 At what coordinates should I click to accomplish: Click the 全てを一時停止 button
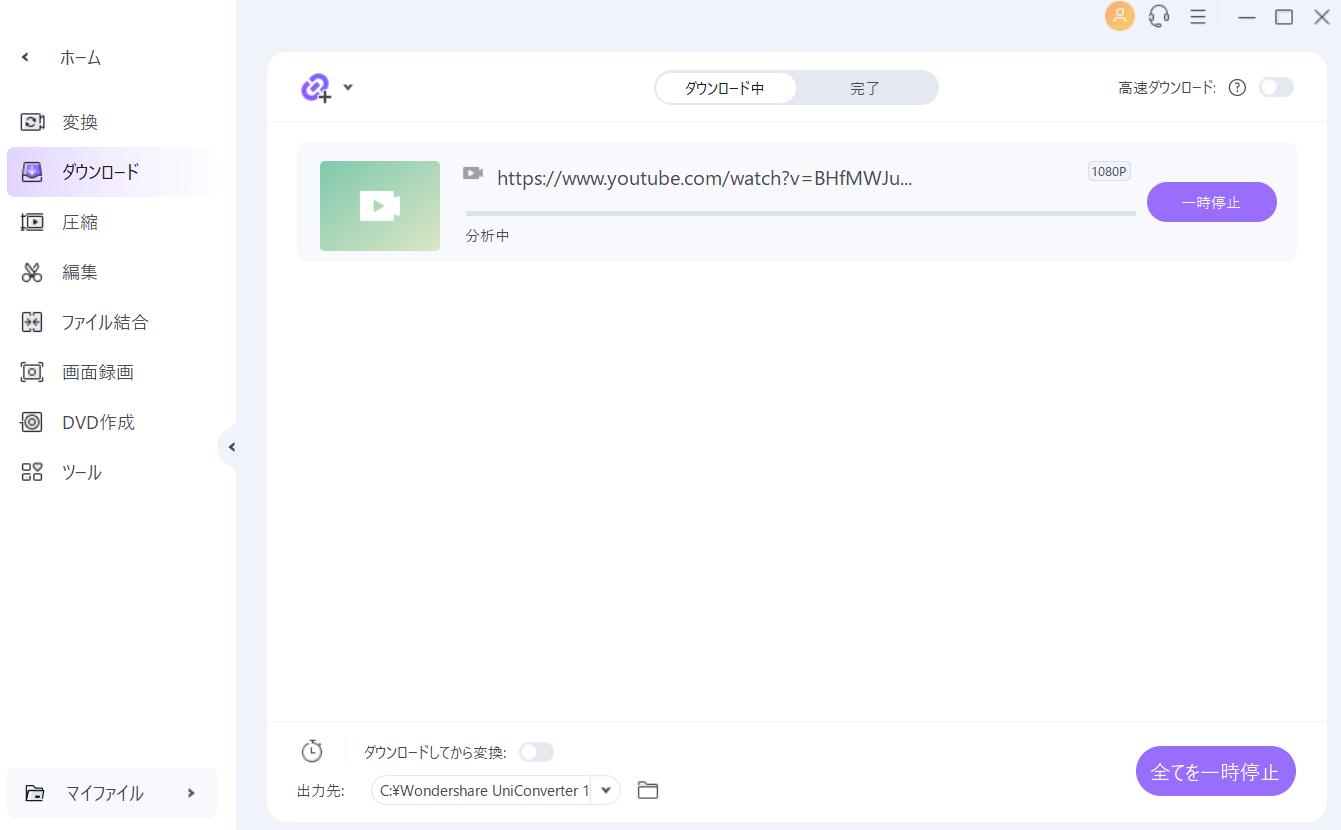[x=1215, y=771]
